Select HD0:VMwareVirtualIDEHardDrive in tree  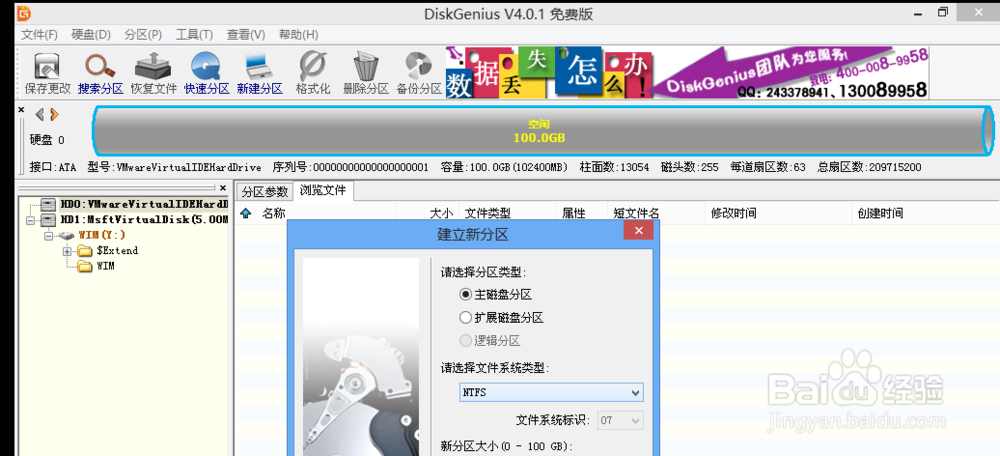tap(144, 205)
